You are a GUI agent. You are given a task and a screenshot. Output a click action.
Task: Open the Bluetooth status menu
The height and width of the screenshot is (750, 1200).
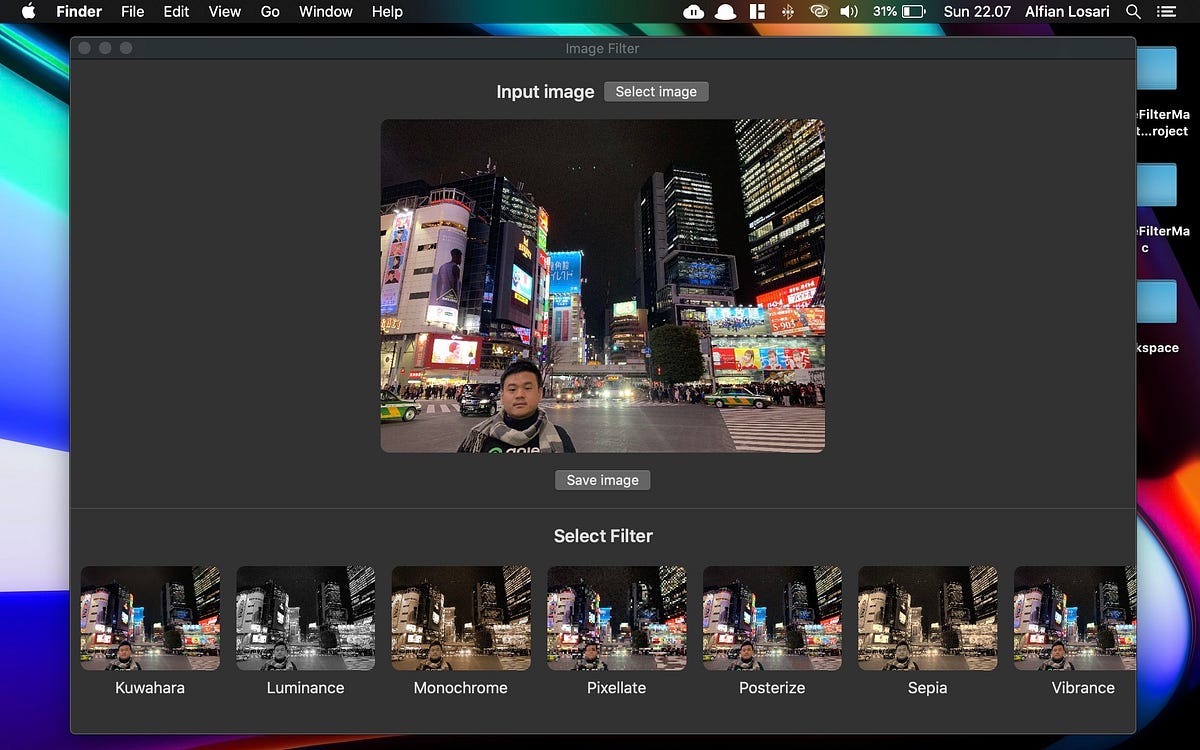click(788, 12)
